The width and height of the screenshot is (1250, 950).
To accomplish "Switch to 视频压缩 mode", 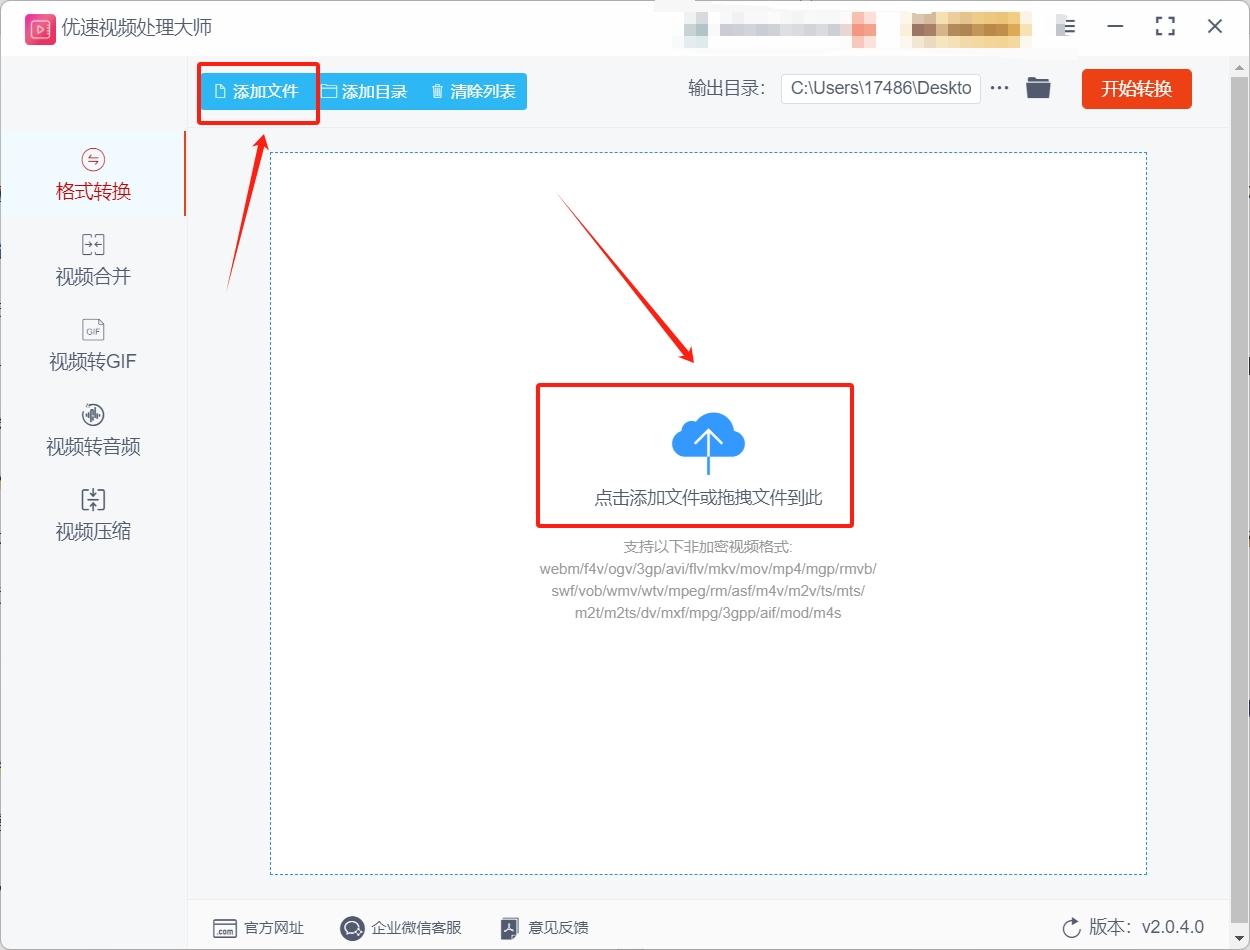I will 92,515.
